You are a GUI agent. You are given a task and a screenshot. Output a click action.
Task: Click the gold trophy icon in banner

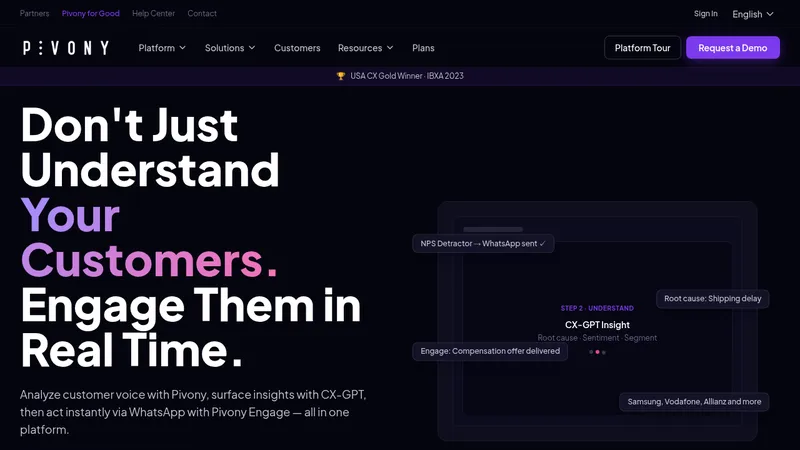(341, 76)
